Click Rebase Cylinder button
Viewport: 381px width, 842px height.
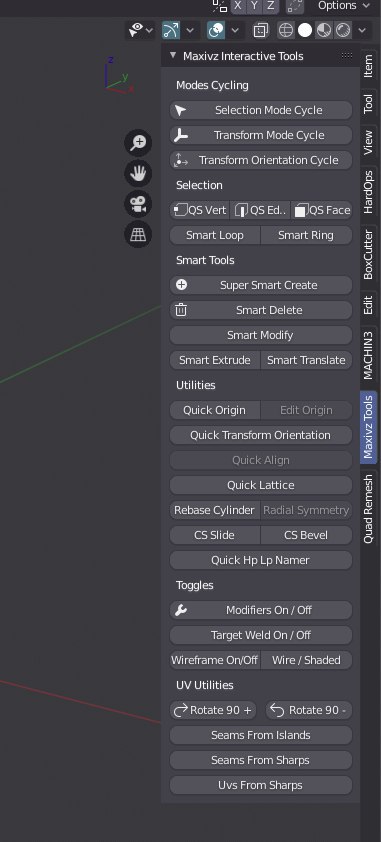click(x=215, y=510)
